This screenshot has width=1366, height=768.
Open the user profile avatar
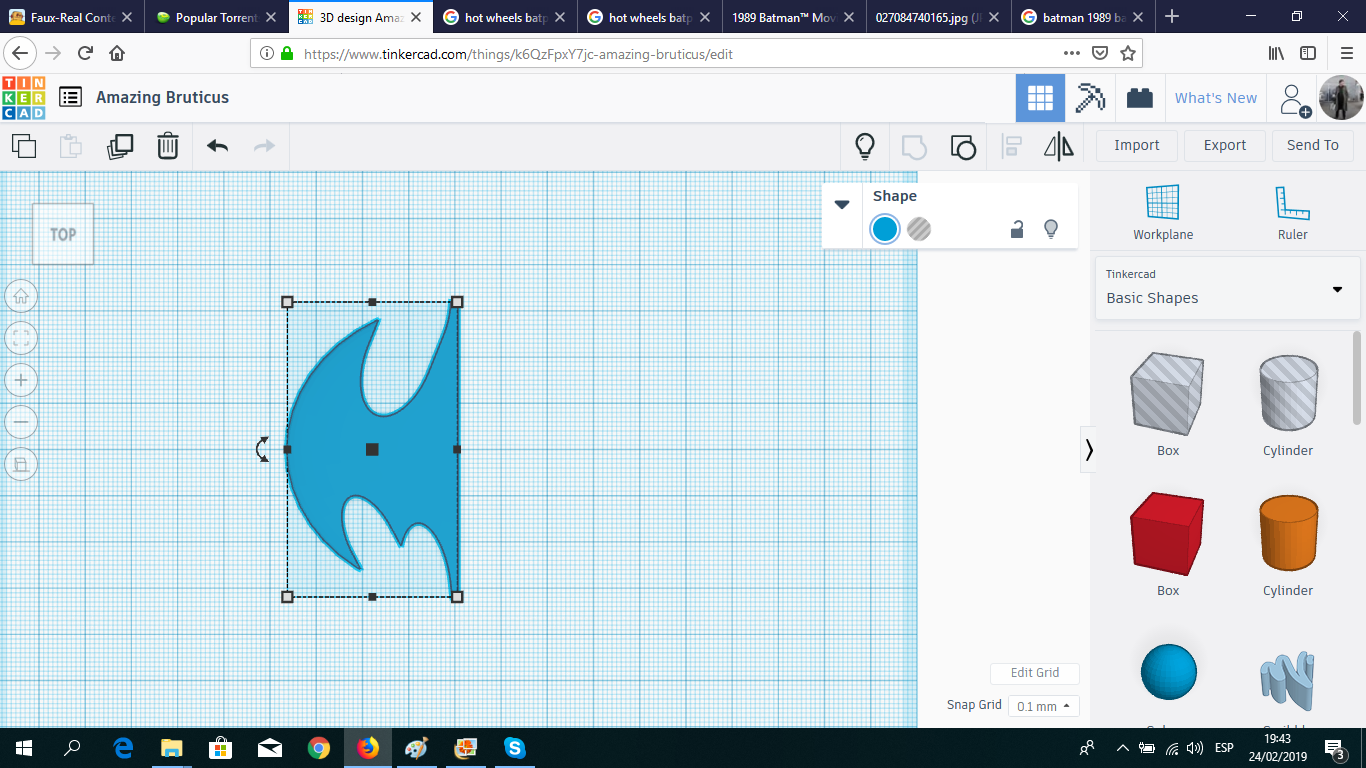(1340, 98)
